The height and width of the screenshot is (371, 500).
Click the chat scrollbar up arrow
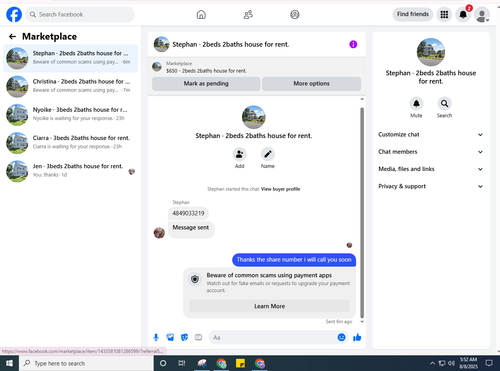pos(362,99)
